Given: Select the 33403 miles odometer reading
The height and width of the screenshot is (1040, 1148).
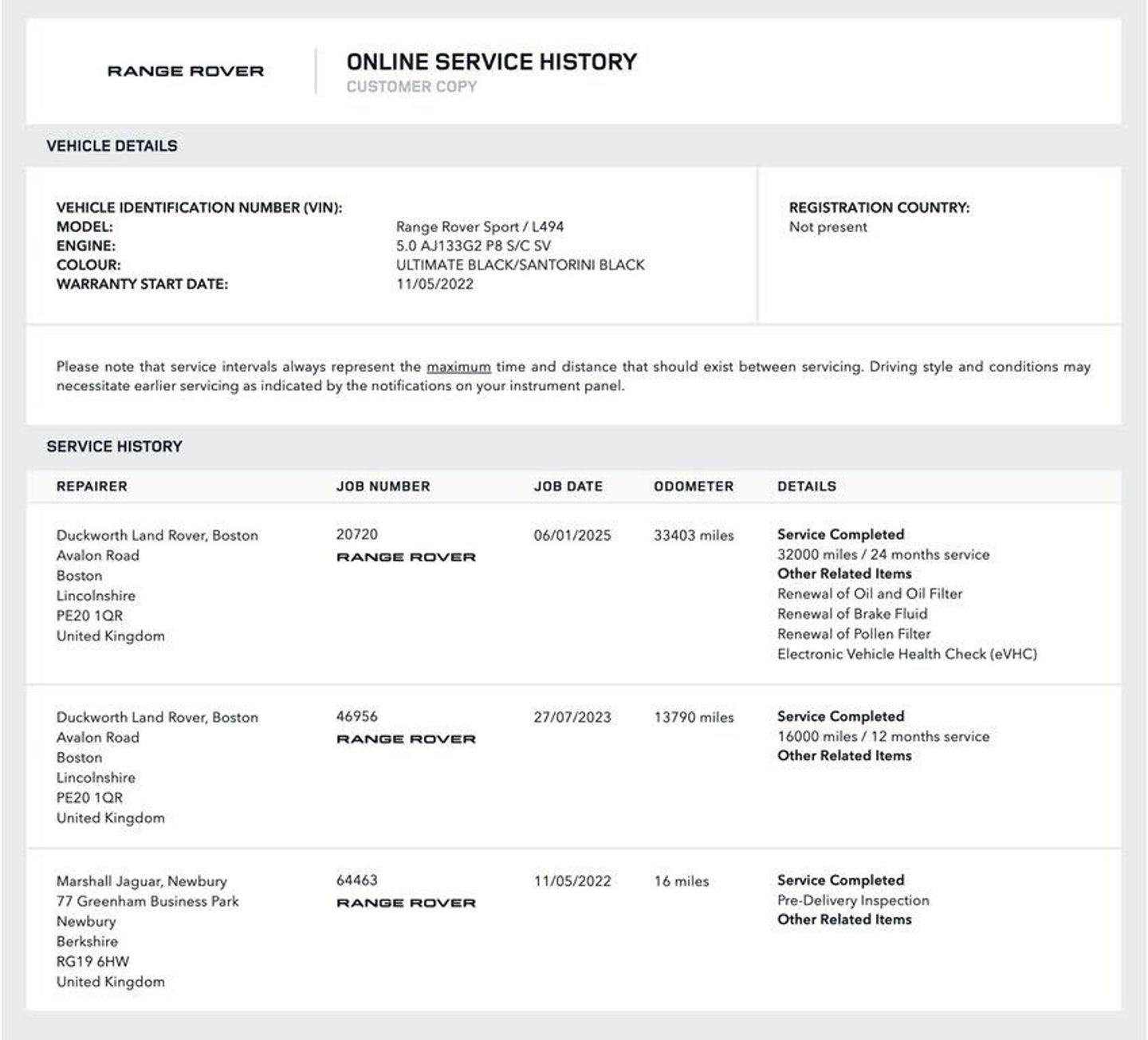Looking at the screenshot, I should pyautogui.click(x=694, y=535).
